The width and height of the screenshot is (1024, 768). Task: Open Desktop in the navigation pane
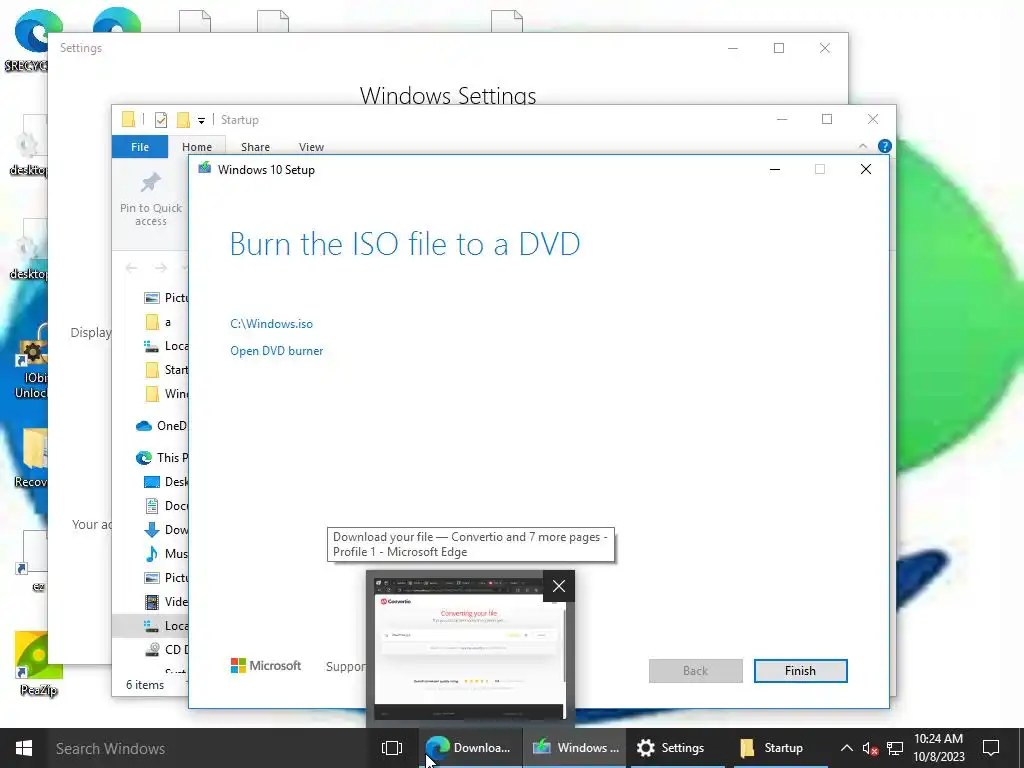pyautogui.click(x=166, y=482)
